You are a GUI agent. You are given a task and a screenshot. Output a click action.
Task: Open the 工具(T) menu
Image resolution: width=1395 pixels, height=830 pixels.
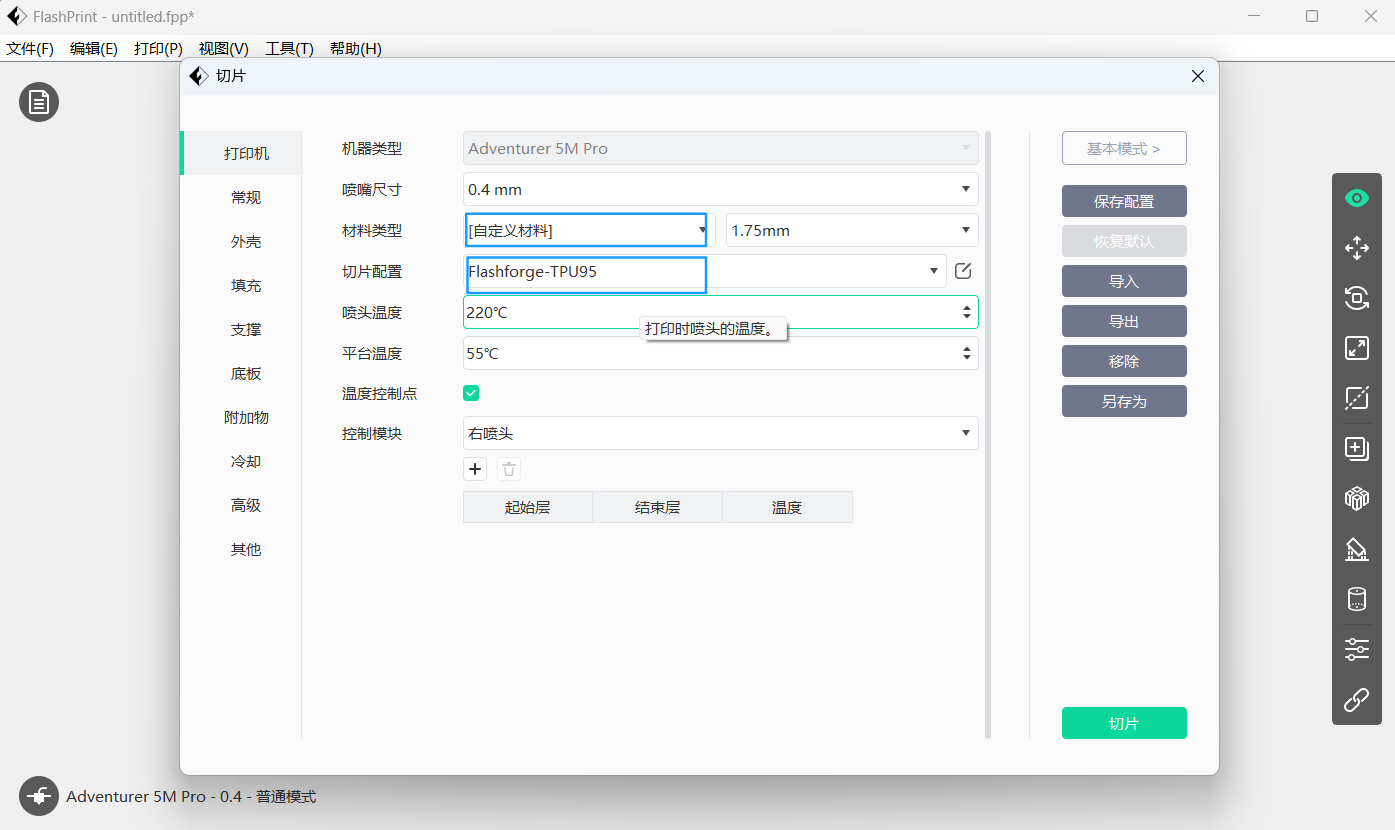point(289,49)
